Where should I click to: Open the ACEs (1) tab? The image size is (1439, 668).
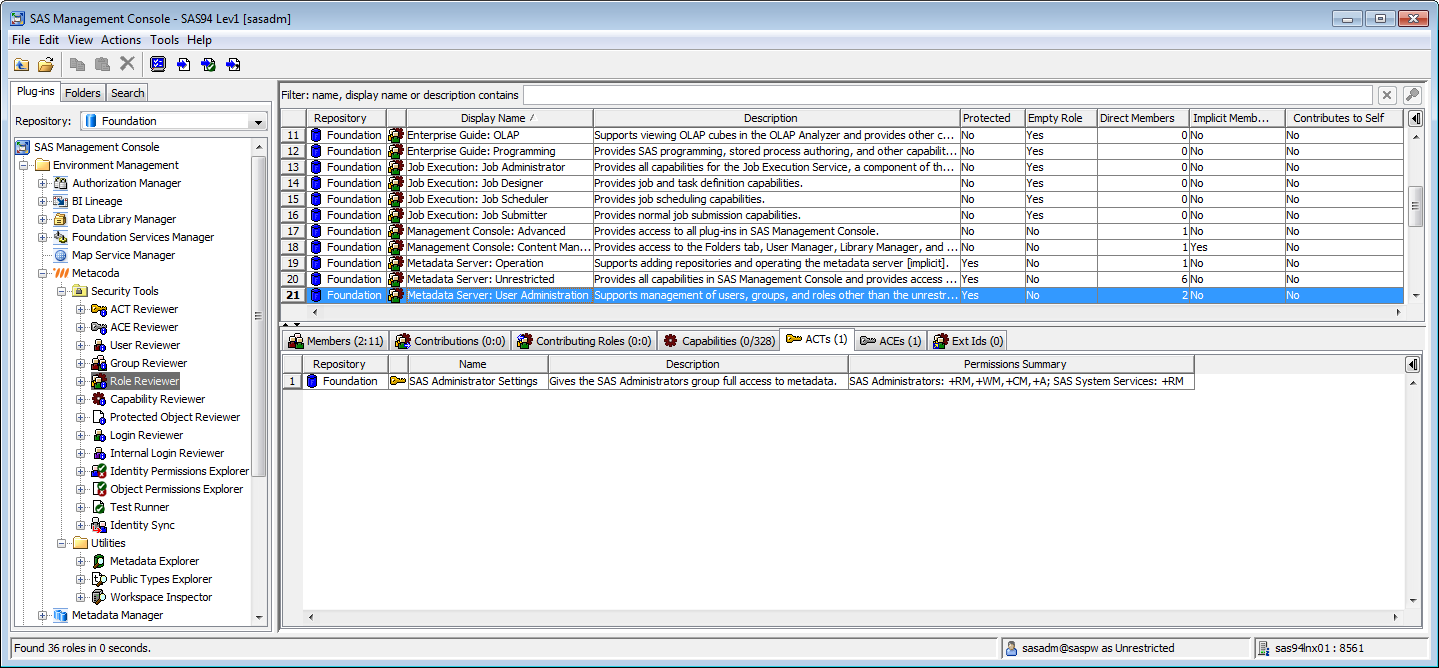click(890, 341)
